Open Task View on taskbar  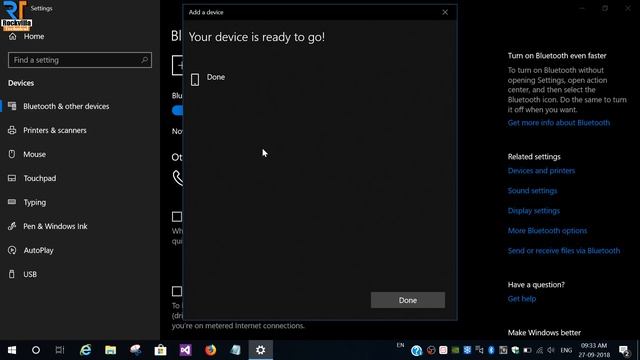click(60, 350)
